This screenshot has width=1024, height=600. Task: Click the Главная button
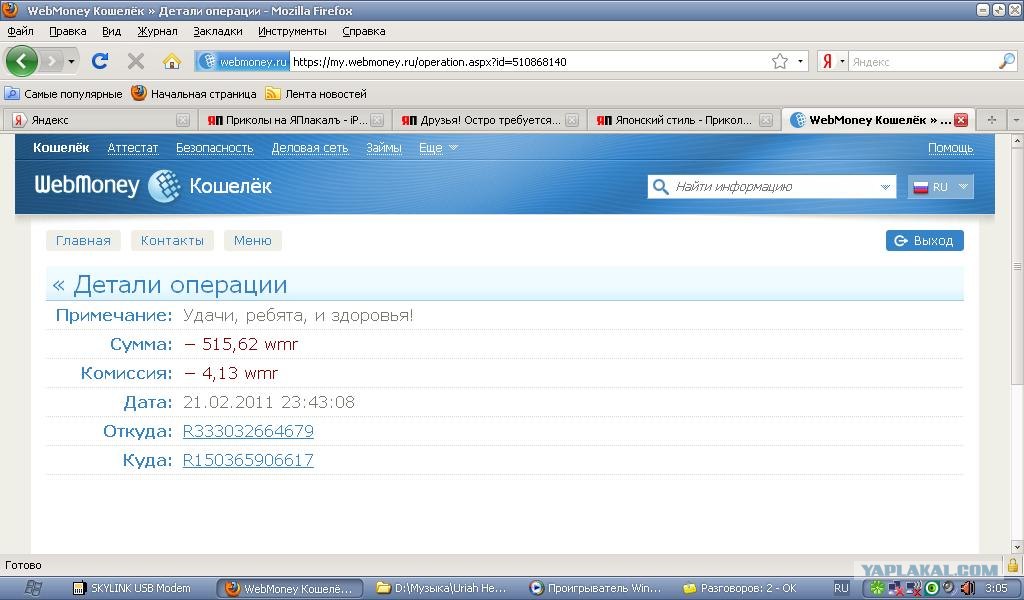point(83,240)
